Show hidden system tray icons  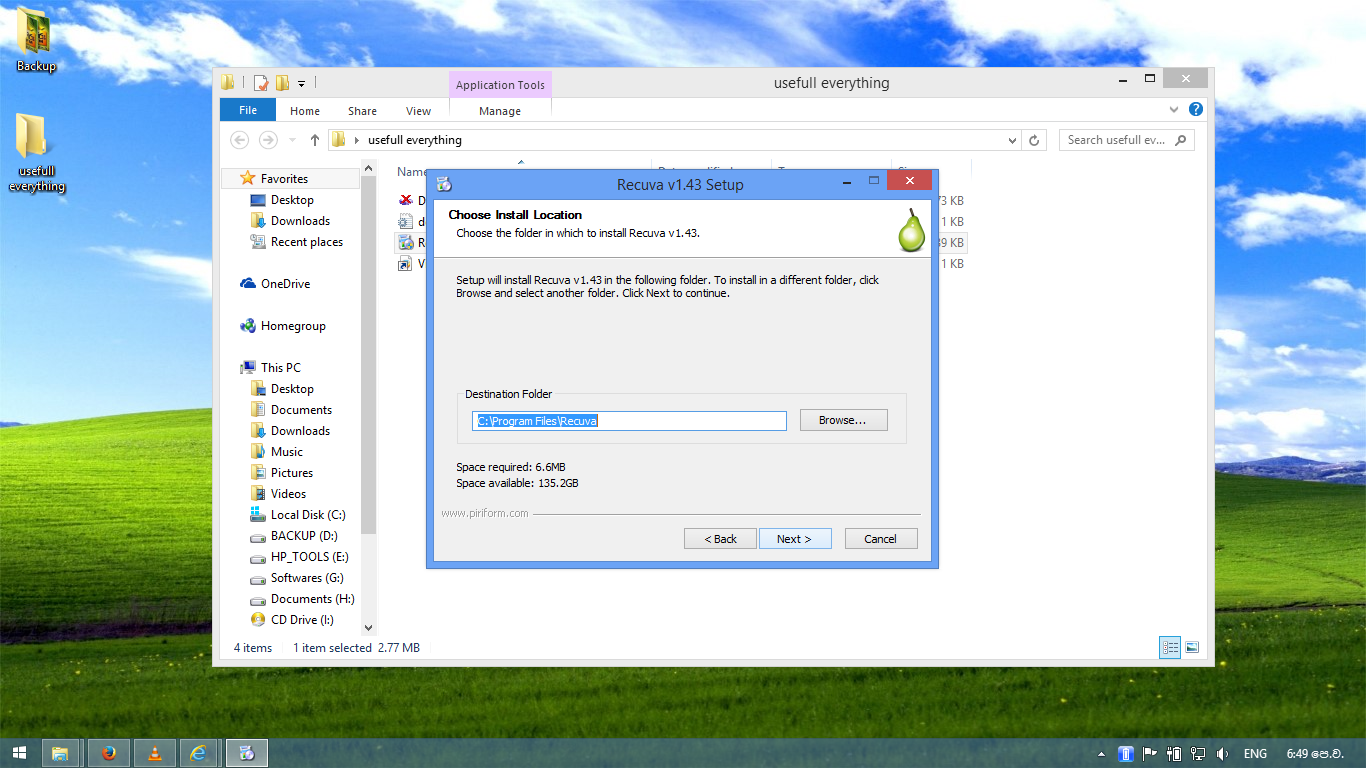pyautogui.click(x=1102, y=754)
